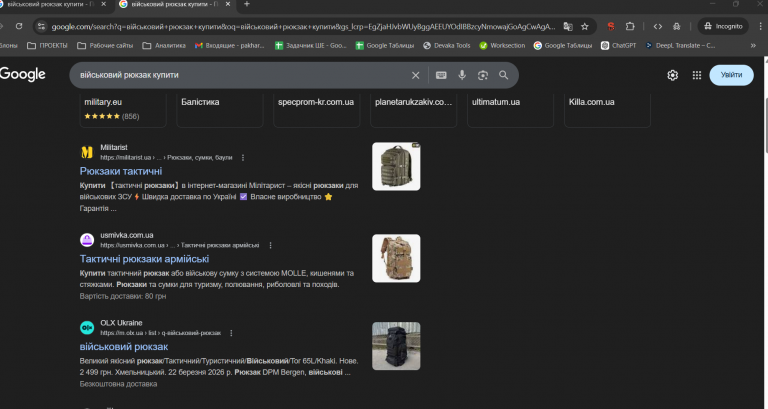
Task: Open the translate page icon in the address bar
Action: click(x=568, y=26)
